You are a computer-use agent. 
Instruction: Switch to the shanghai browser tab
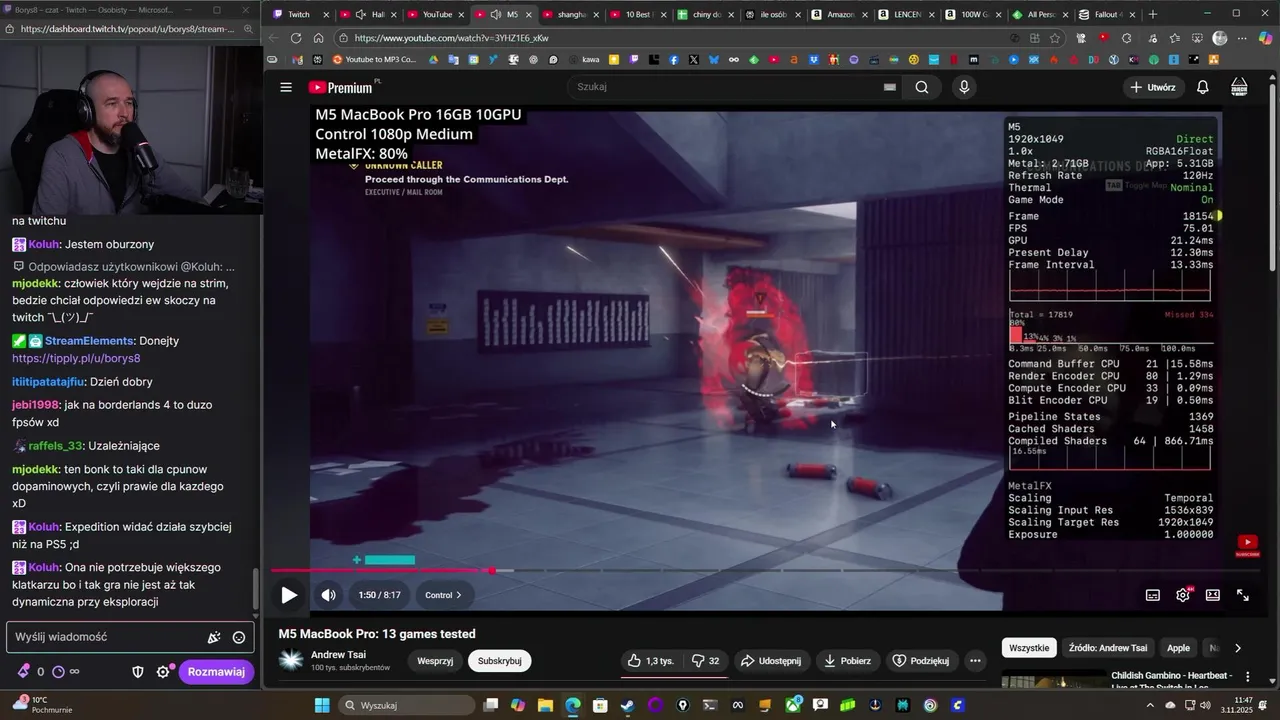(x=571, y=14)
